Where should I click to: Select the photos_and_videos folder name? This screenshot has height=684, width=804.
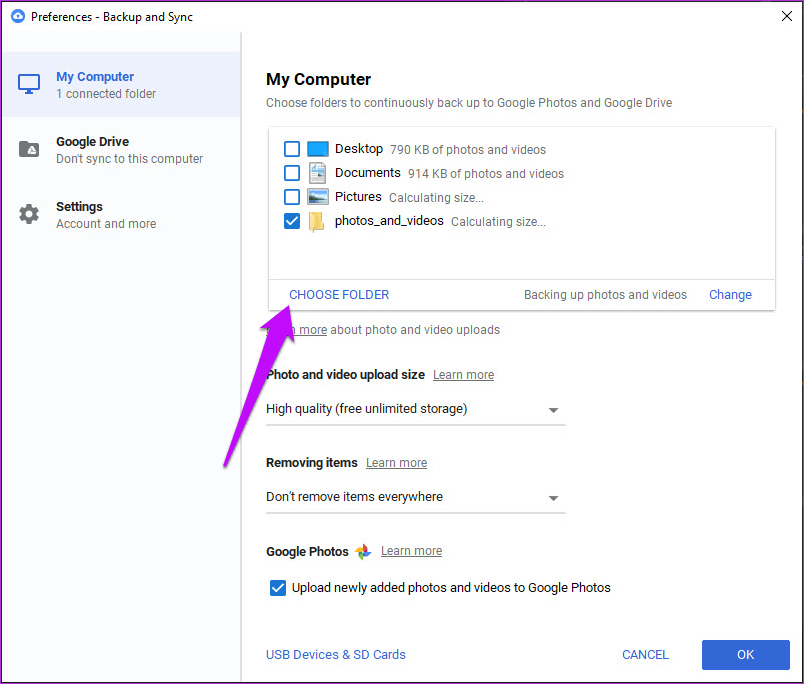pyautogui.click(x=389, y=221)
